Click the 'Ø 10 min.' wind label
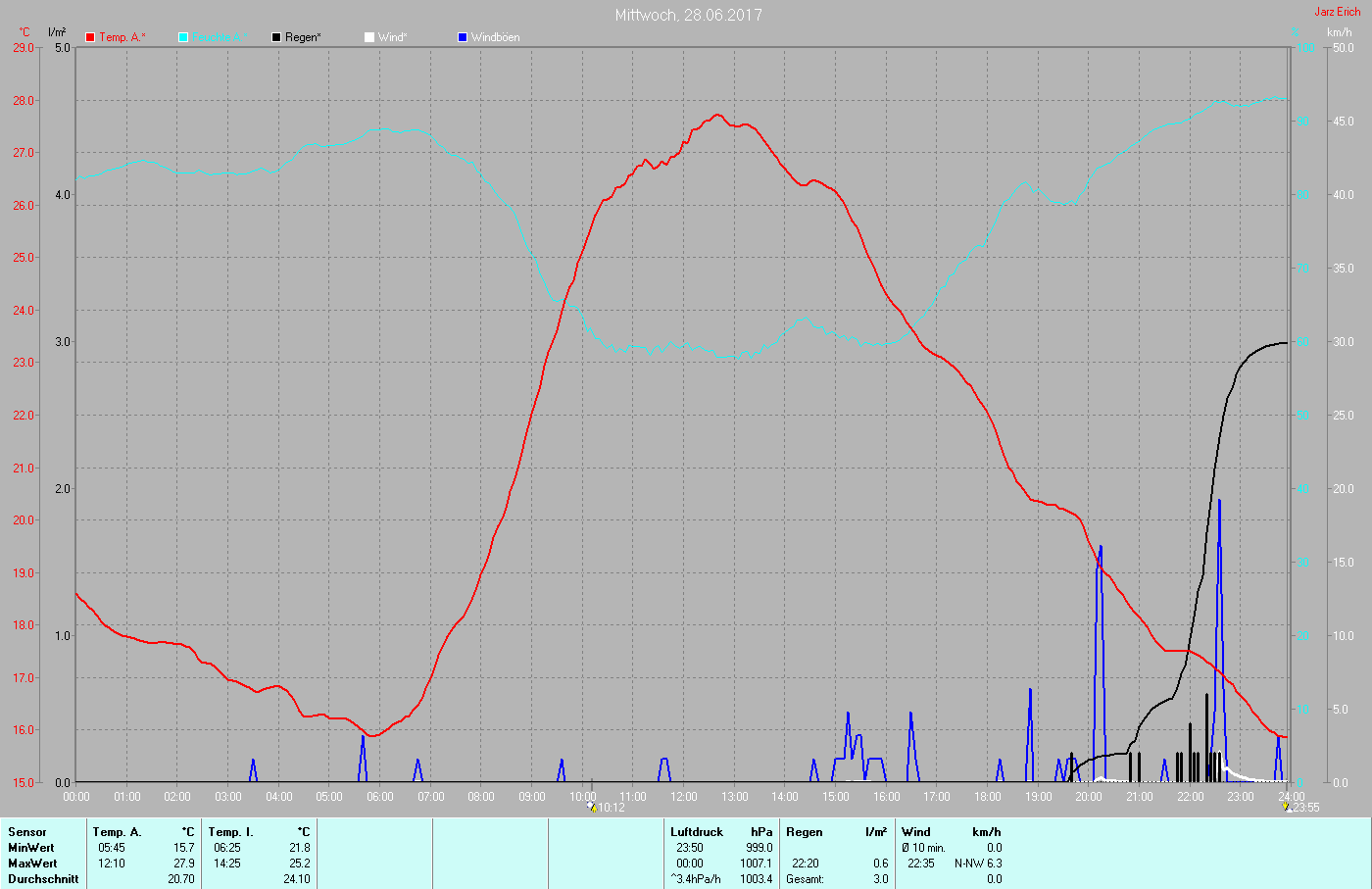1372x889 pixels. tap(923, 848)
